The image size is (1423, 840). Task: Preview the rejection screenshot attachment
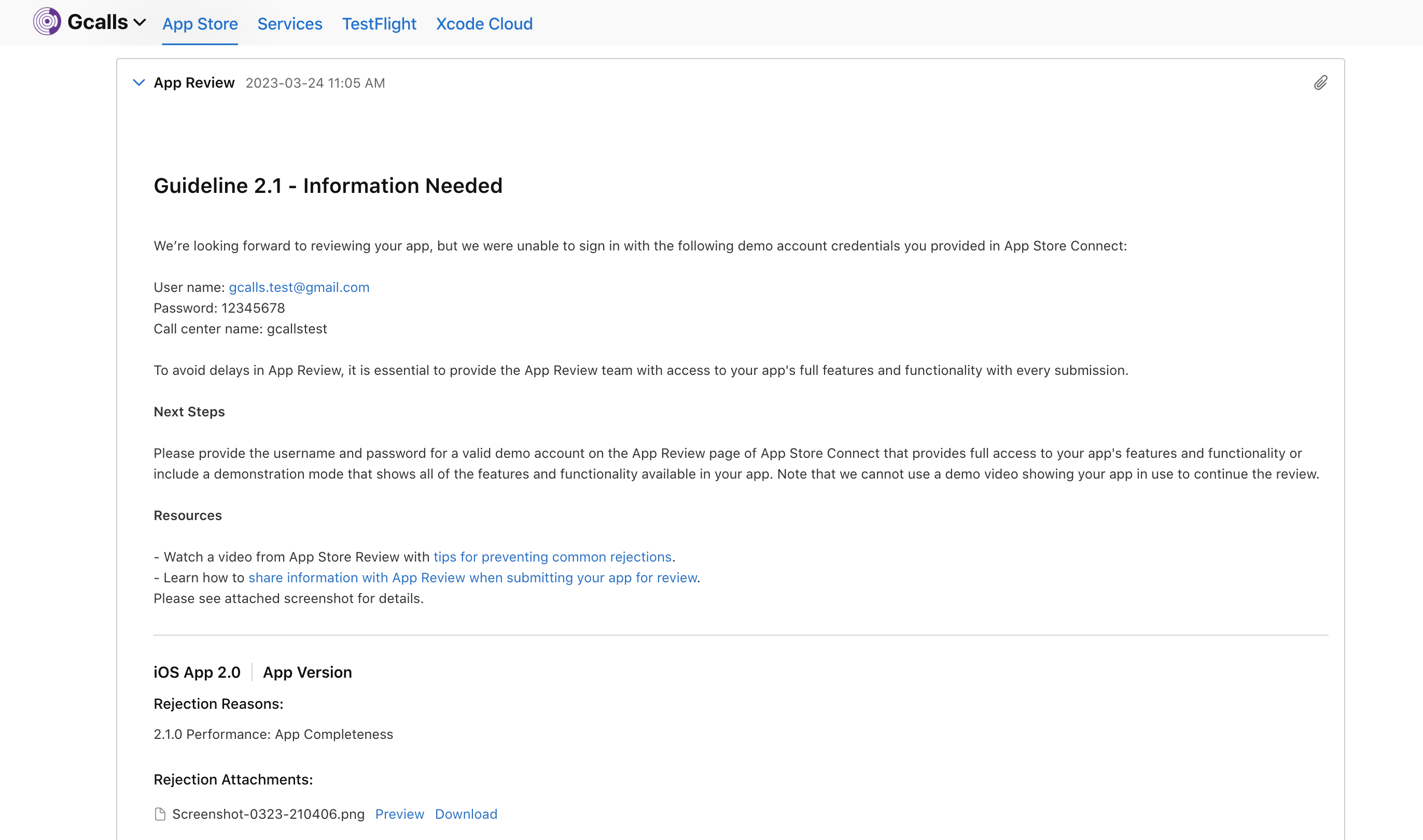click(x=399, y=814)
